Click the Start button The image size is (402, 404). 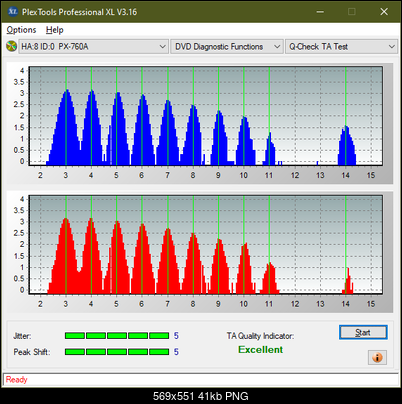tap(363, 332)
